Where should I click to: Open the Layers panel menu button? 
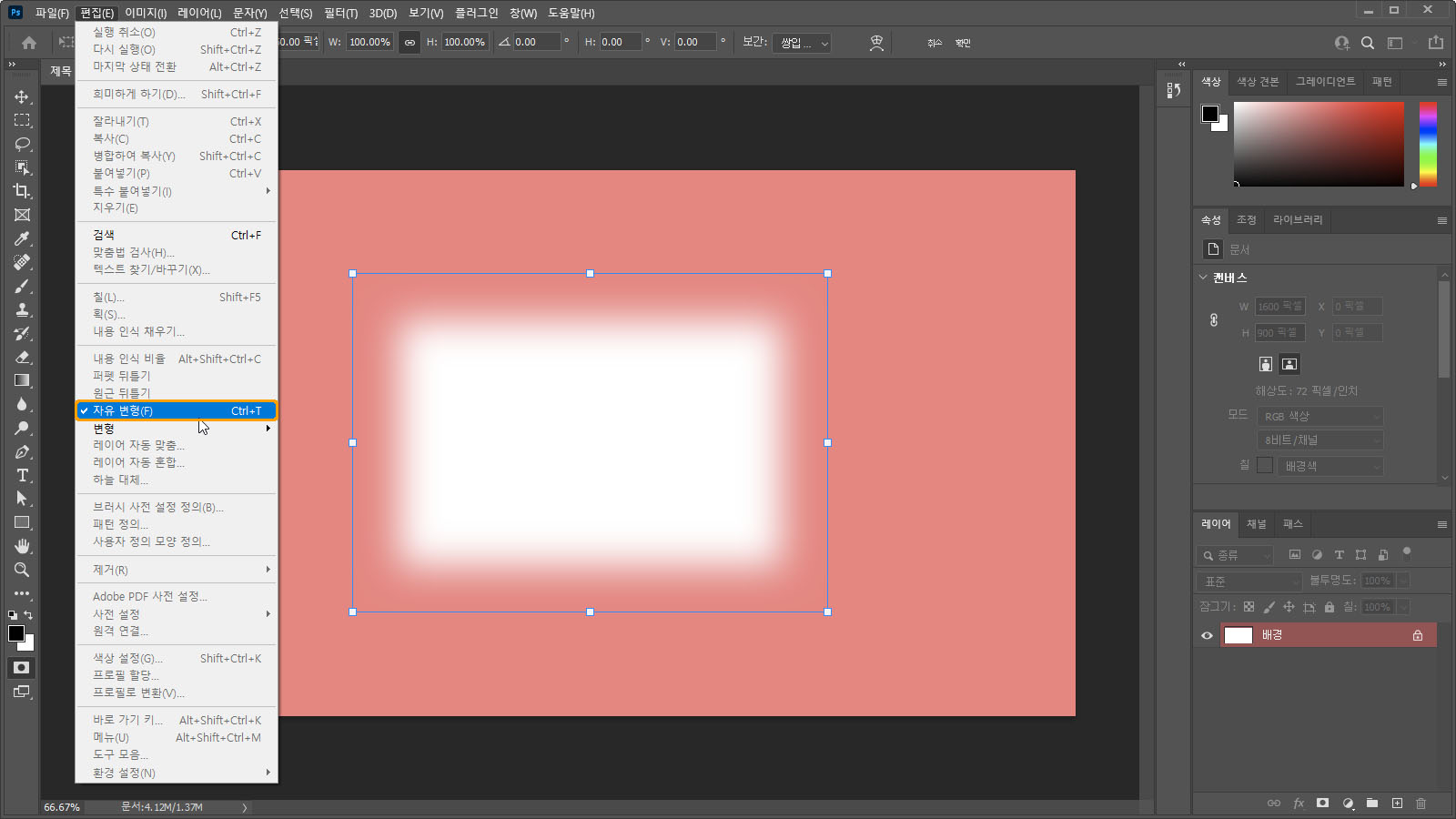point(1441,524)
